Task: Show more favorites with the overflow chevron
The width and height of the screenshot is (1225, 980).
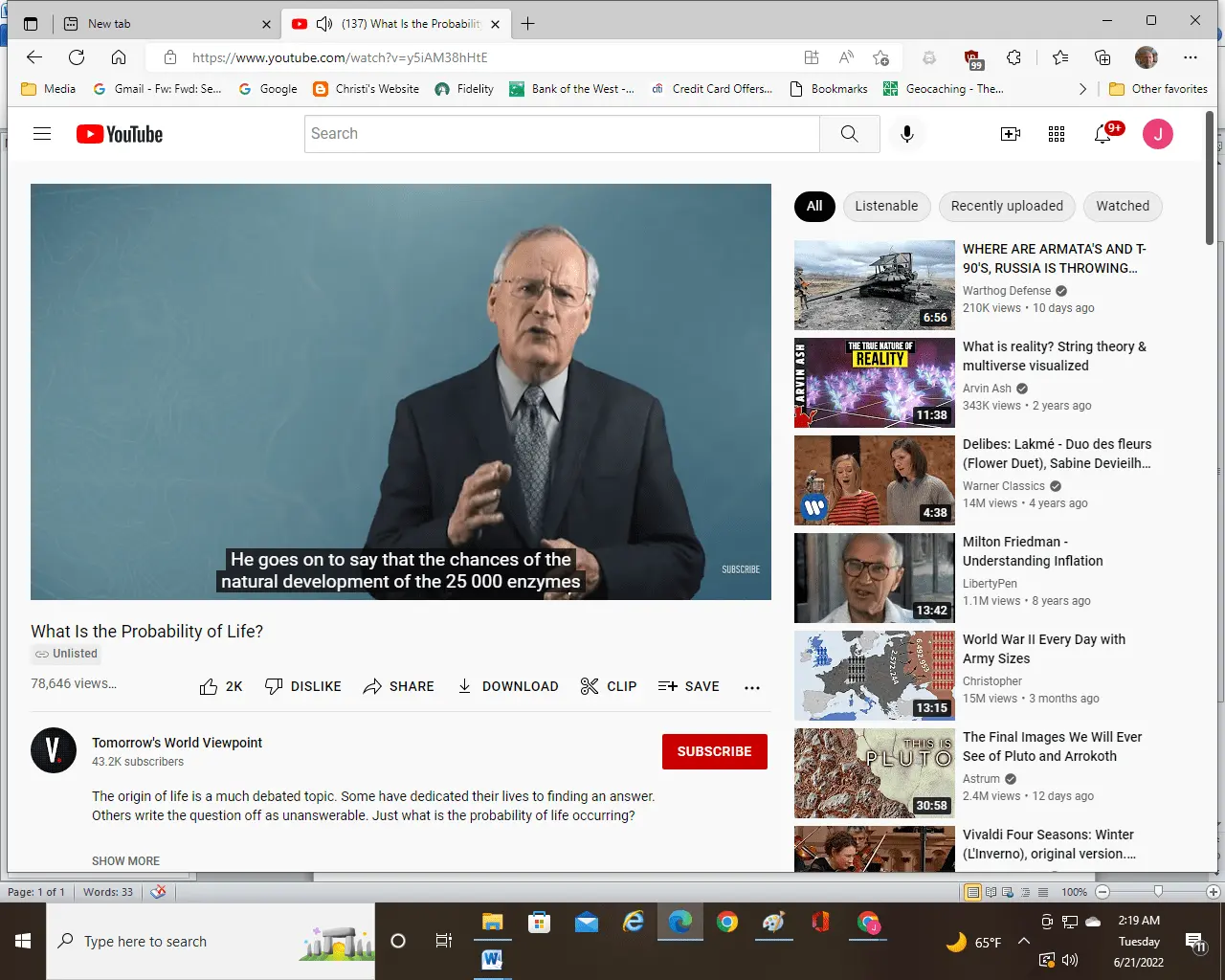Action: pos(1082,89)
